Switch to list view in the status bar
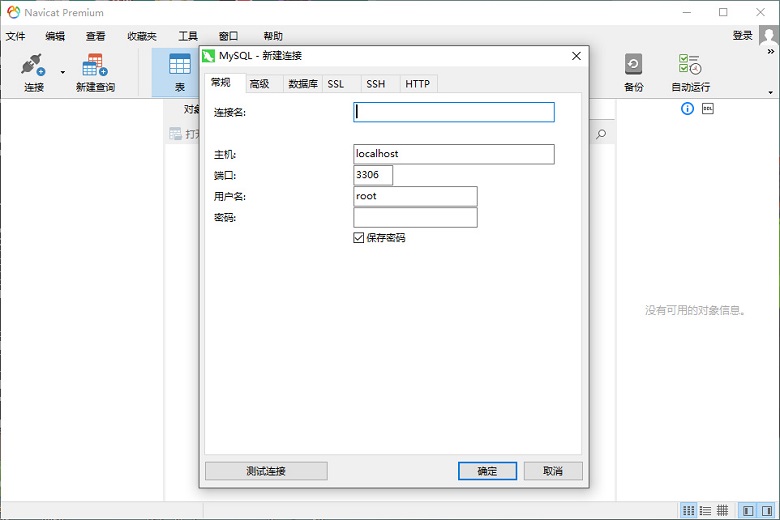This screenshot has width=780, height=520. coord(705,510)
